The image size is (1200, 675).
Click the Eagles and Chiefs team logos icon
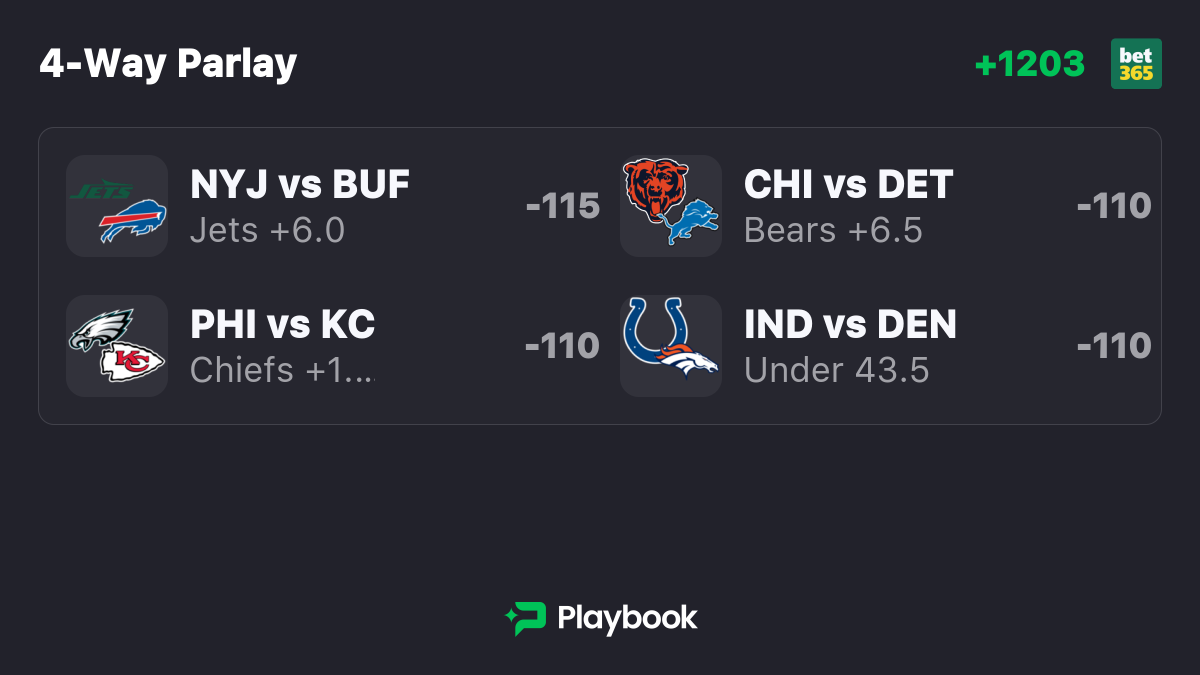click(117, 346)
